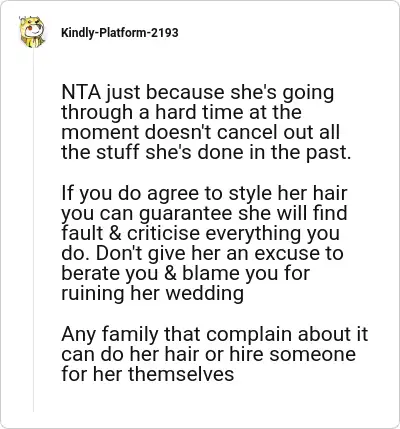
Task: Click the line 'can do her hair or hire someone'
Action: pyautogui.click(x=209, y=354)
